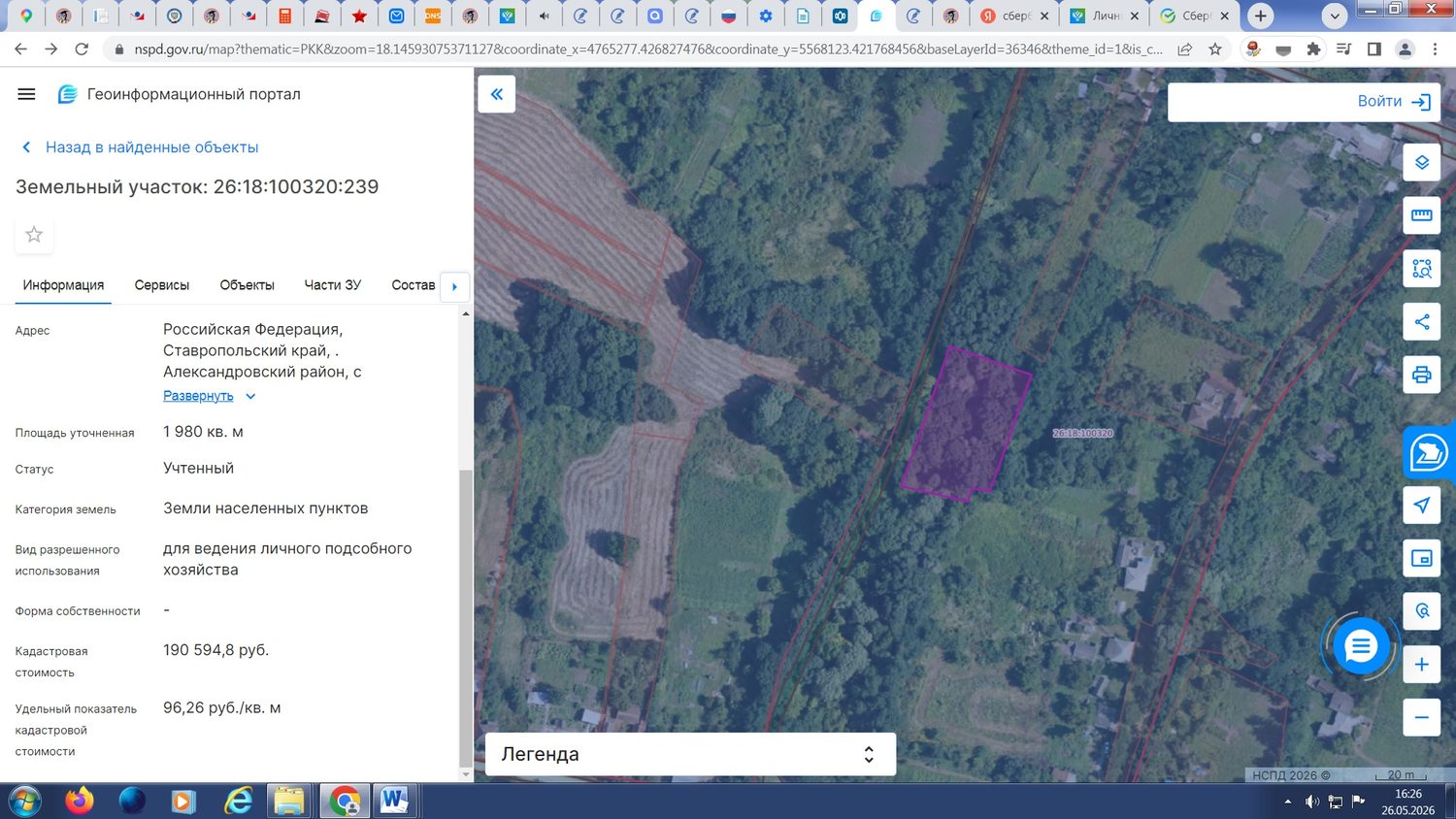Viewport: 1456px width, 819px height.
Task: Open the browser tab search dropdown
Action: (x=1335, y=16)
